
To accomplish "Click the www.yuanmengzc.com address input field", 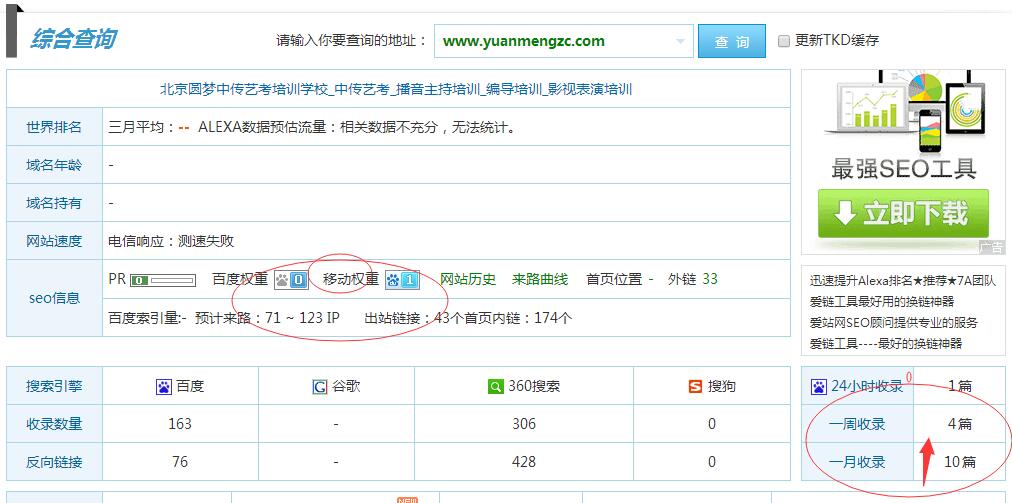I will pyautogui.click(x=550, y=41).
